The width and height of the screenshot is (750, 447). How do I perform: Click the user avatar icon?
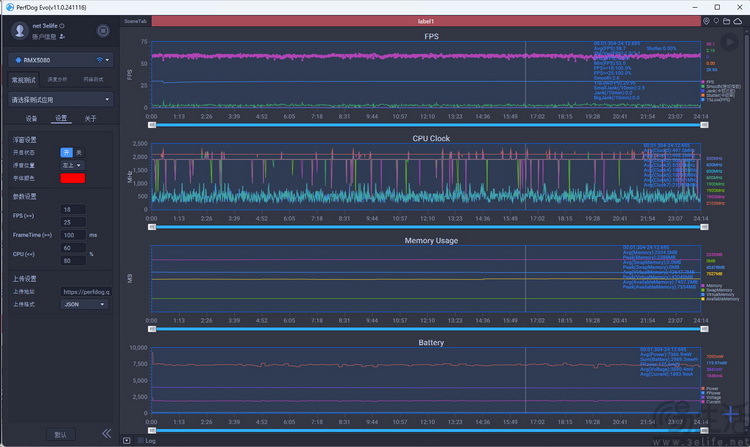[x=20, y=31]
